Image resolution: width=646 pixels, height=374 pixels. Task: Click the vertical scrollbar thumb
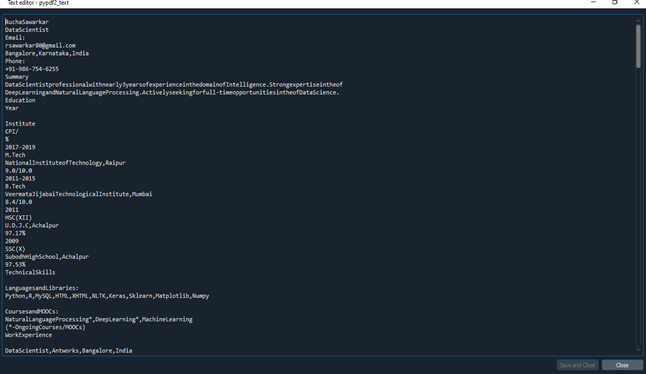tap(638, 46)
